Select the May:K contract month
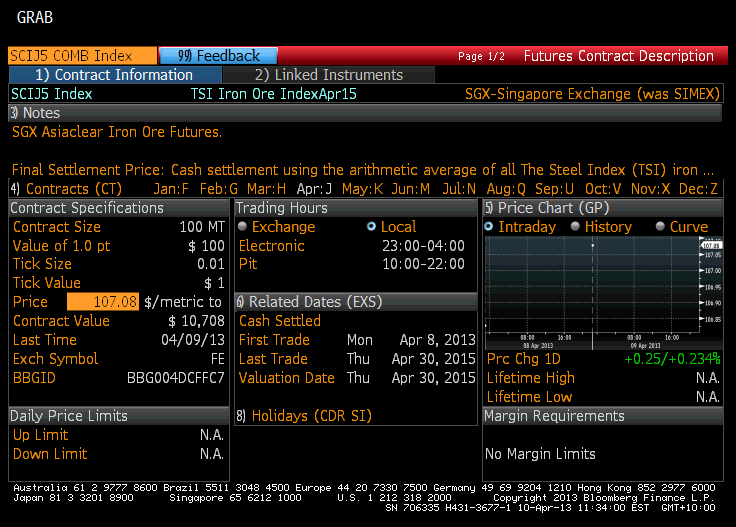 [362, 189]
